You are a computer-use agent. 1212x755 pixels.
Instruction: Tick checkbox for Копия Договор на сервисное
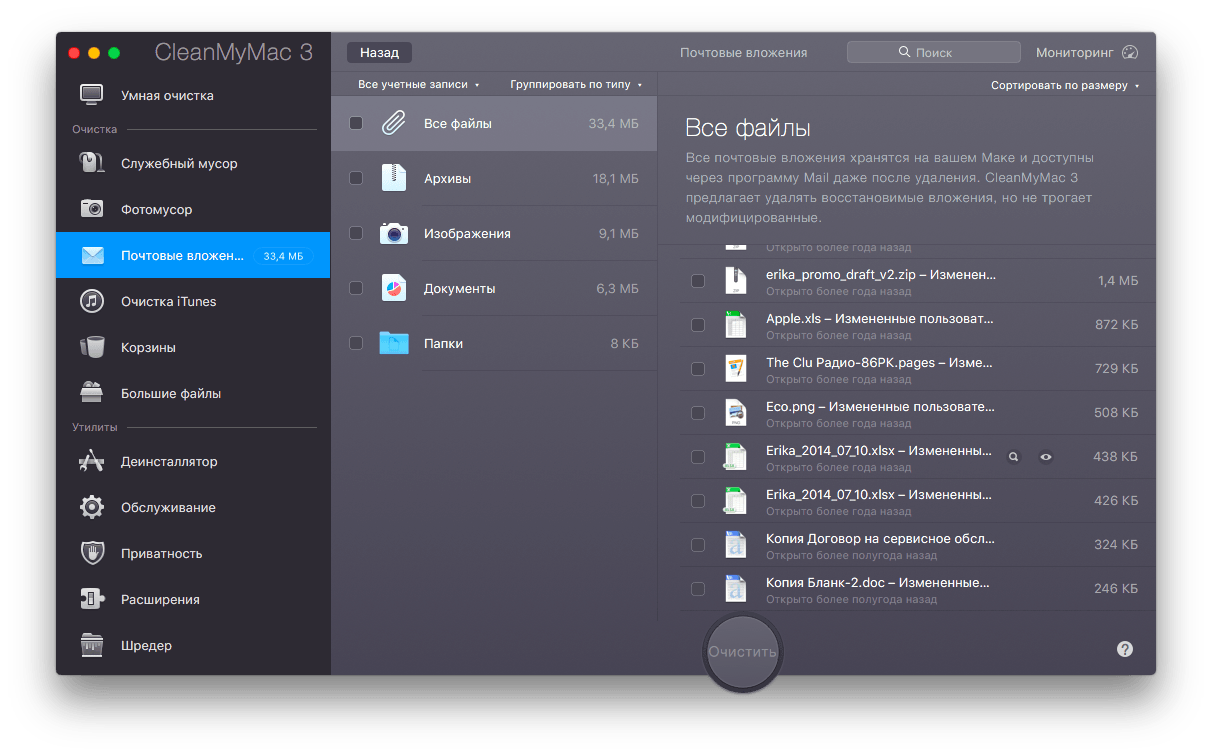point(698,545)
